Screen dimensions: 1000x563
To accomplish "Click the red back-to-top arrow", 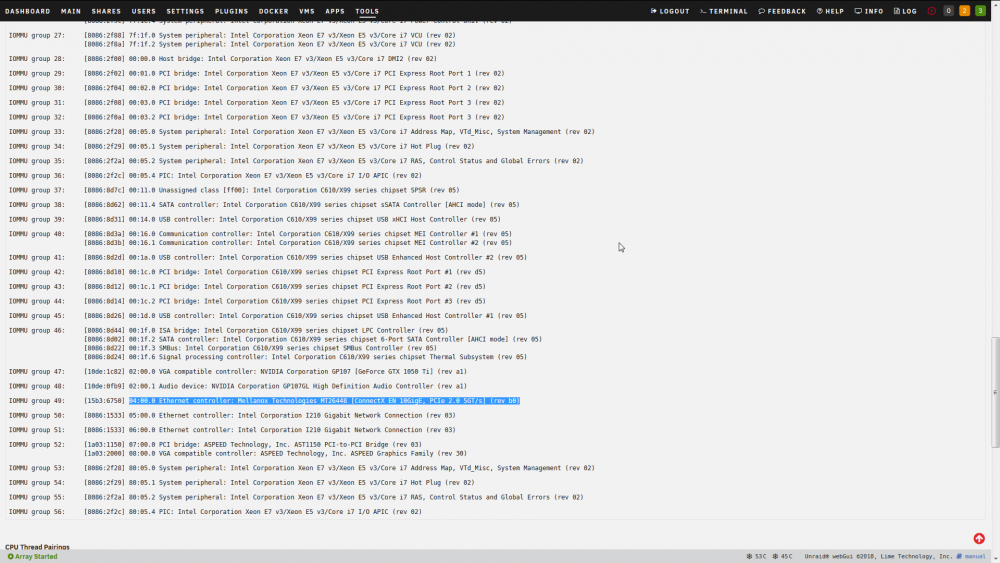I will click(x=979, y=539).
